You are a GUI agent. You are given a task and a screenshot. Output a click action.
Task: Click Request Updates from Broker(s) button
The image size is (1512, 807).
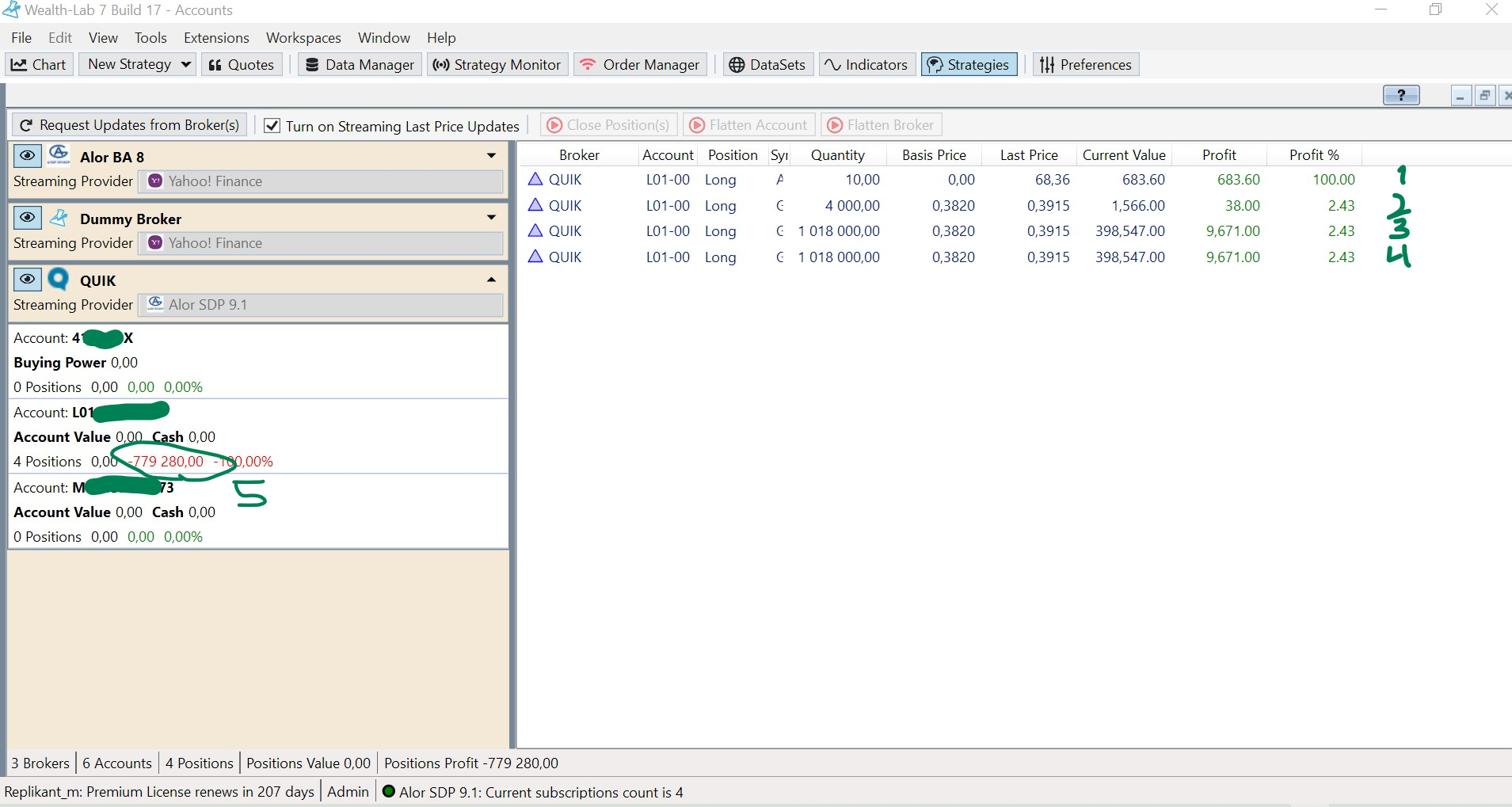[130, 125]
